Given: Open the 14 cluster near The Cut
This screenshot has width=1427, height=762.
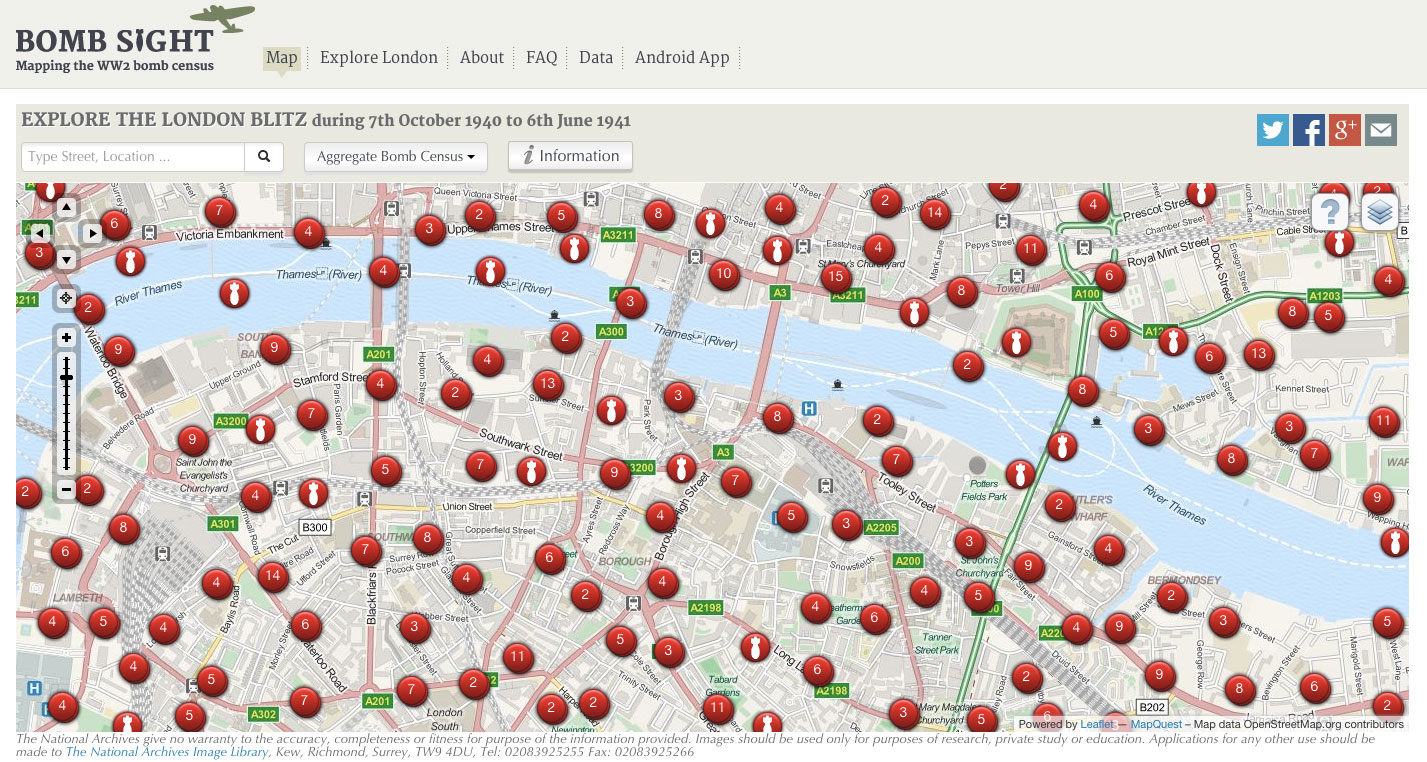Looking at the screenshot, I should tap(272, 575).
